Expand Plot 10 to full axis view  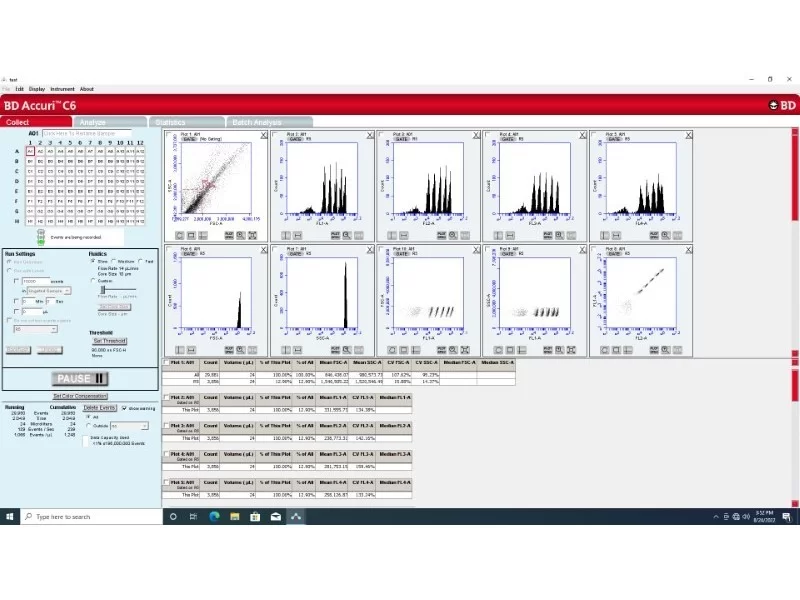pos(465,350)
